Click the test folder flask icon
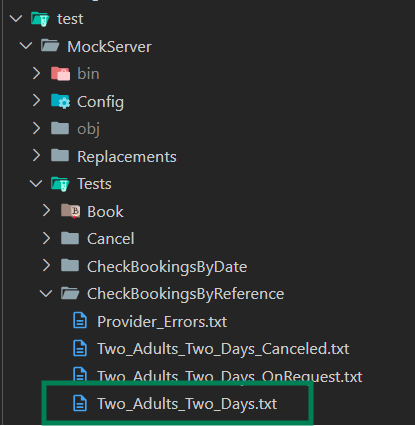Screen dimensions: 415x426 pos(40,19)
